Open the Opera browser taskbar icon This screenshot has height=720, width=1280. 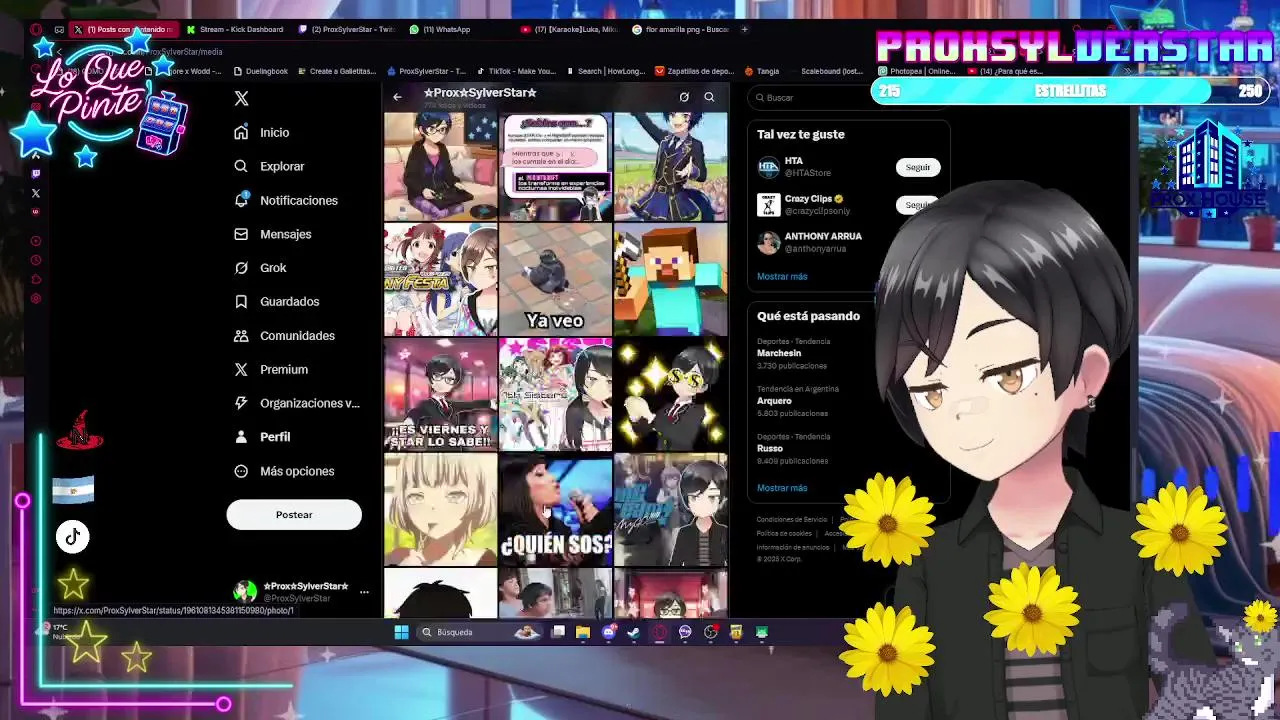[660, 632]
